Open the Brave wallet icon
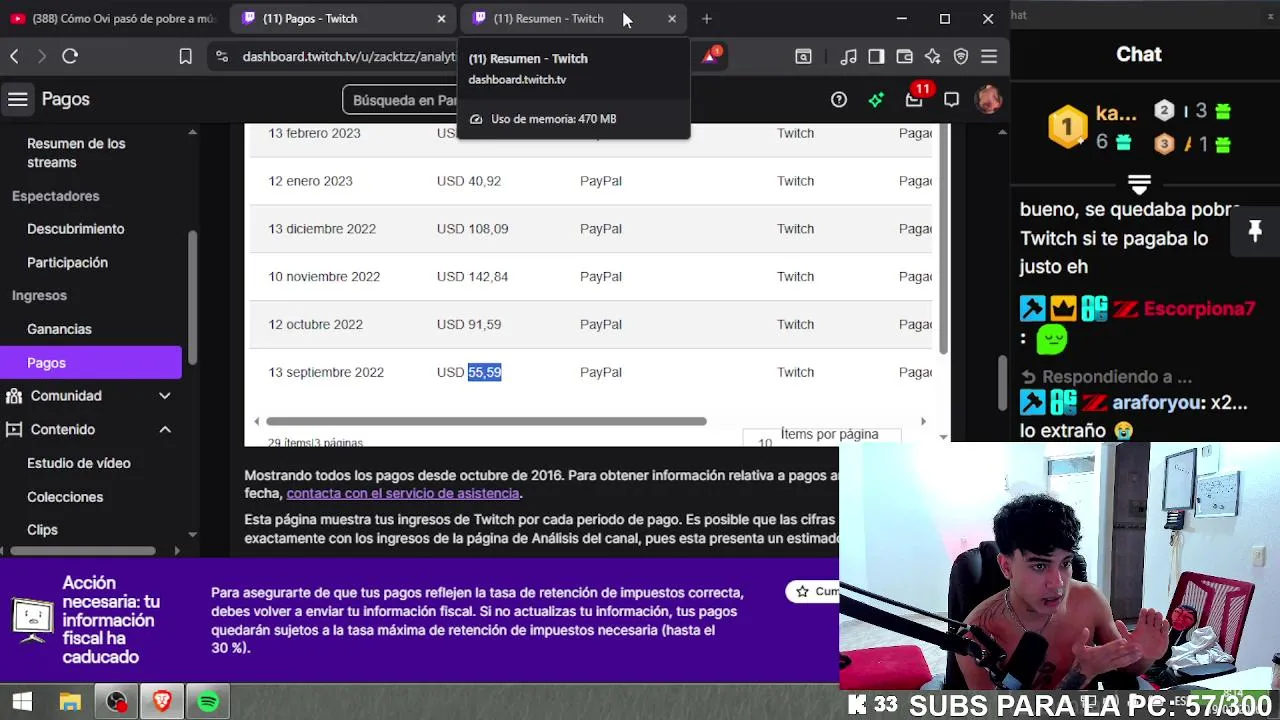Image resolution: width=1280 pixels, height=720 pixels. click(904, 57)
